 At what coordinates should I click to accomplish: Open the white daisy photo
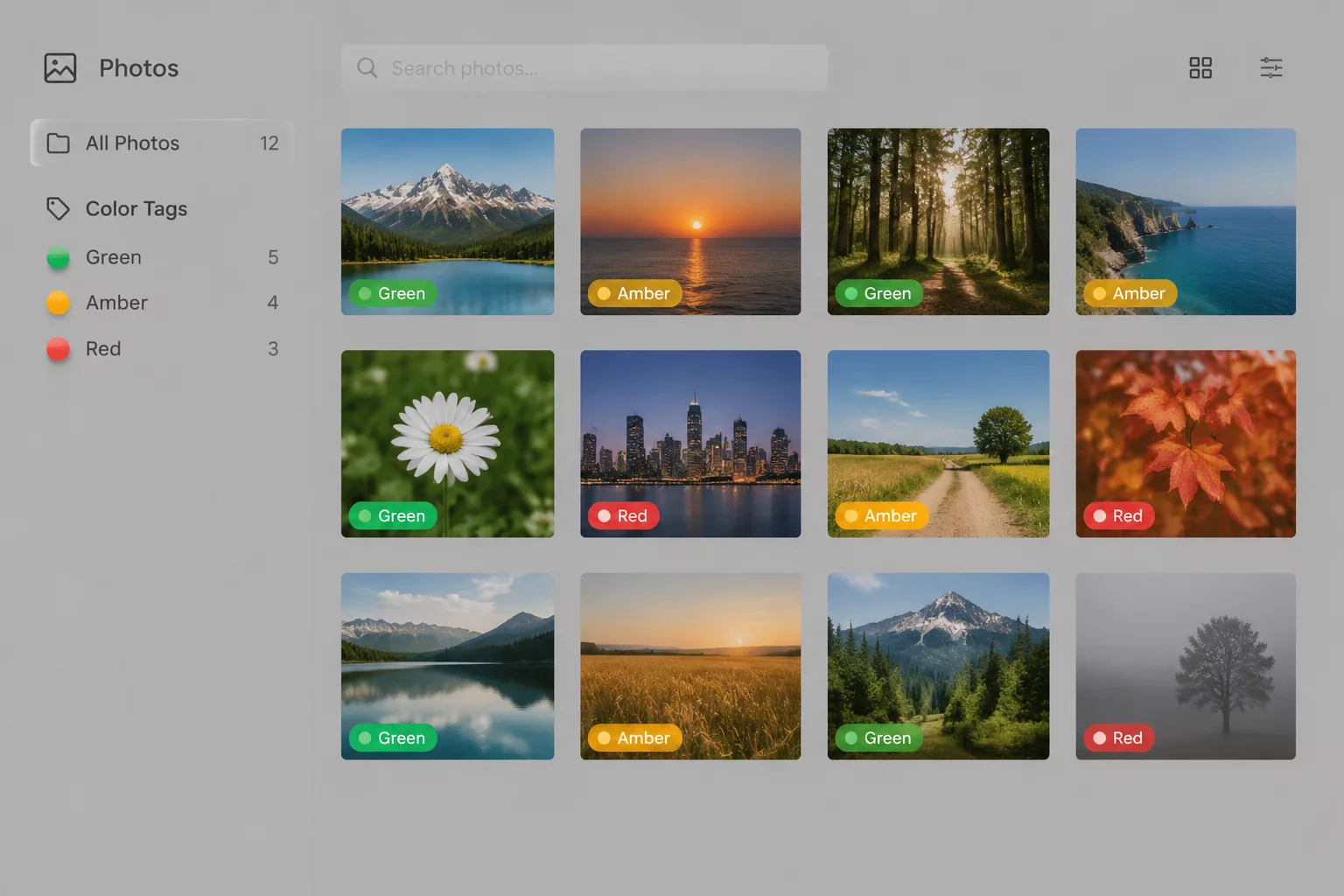point(447,444)
